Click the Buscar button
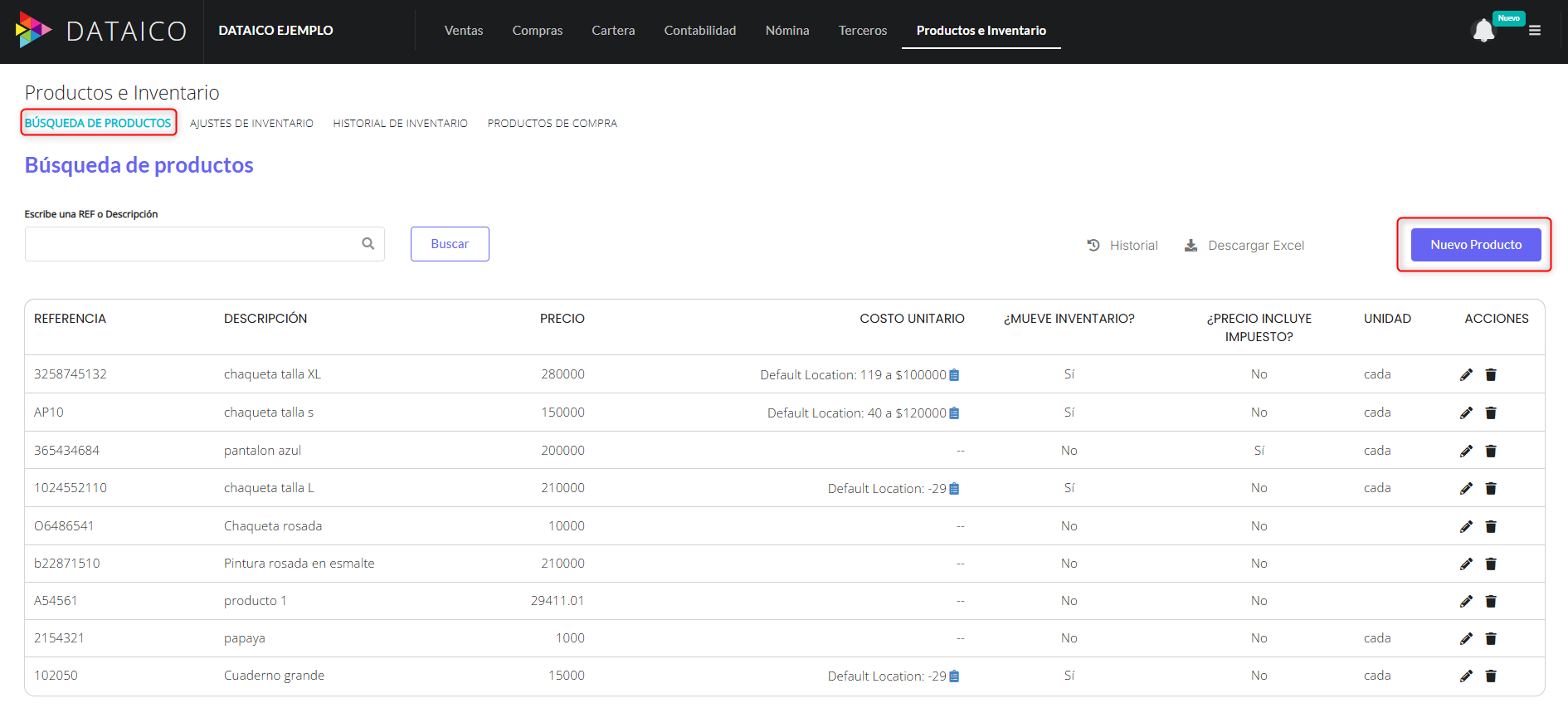This screenshot has height=708, width=1568. [x=450, y=244]
